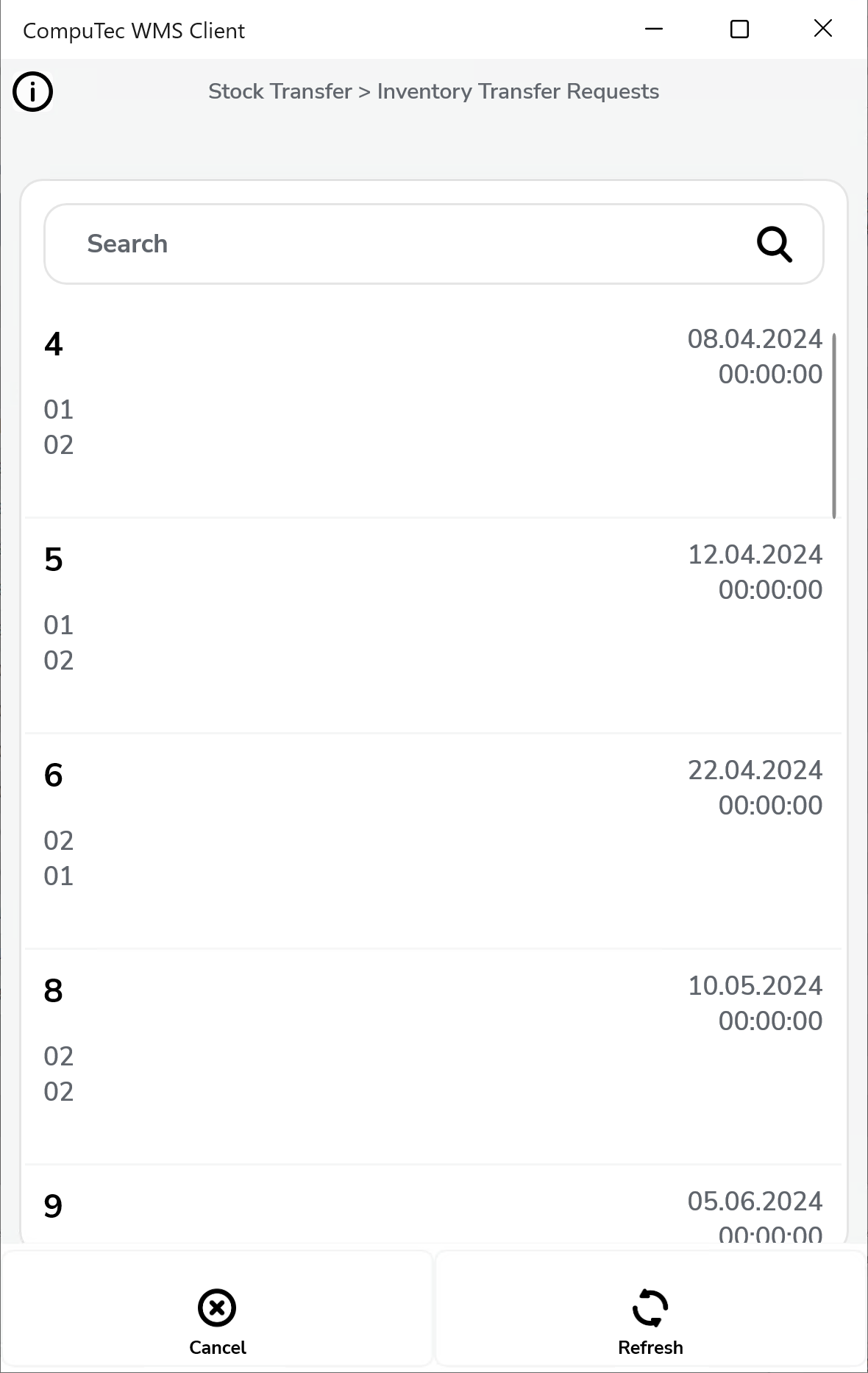Select the request dated 08.04.2024

(x=755, y=339)
